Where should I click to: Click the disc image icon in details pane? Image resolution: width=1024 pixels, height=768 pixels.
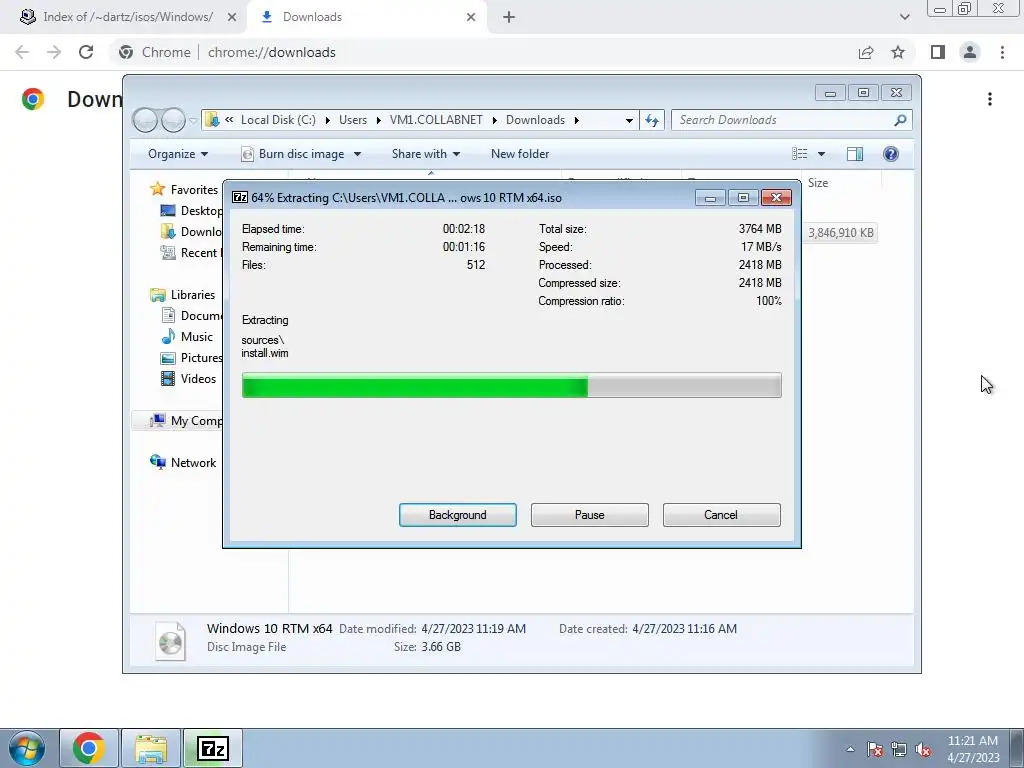click(170, 641)
